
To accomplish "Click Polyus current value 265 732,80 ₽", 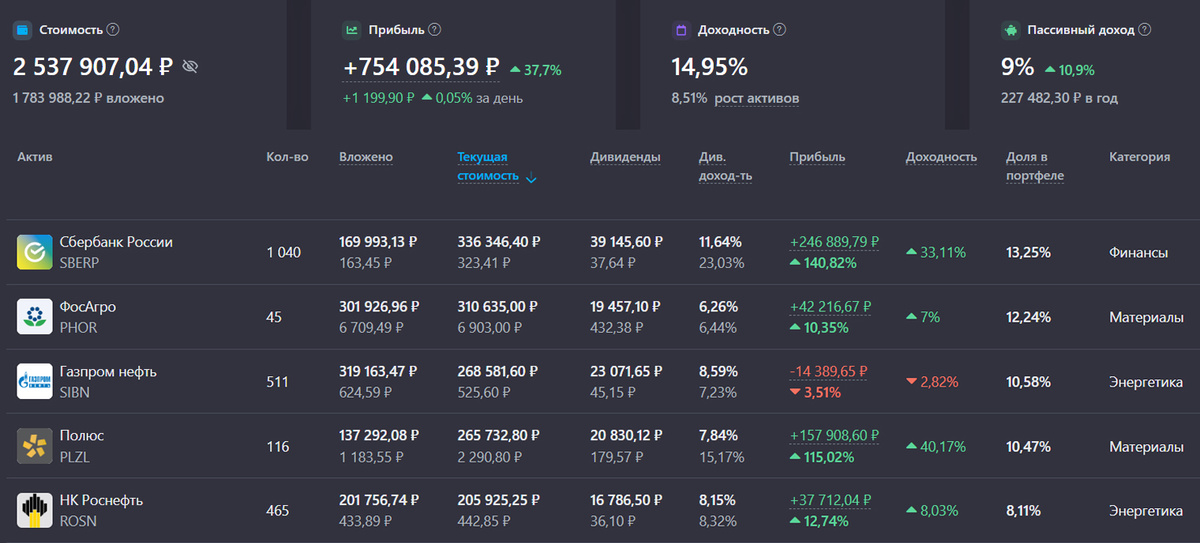I will coord(499,435).
